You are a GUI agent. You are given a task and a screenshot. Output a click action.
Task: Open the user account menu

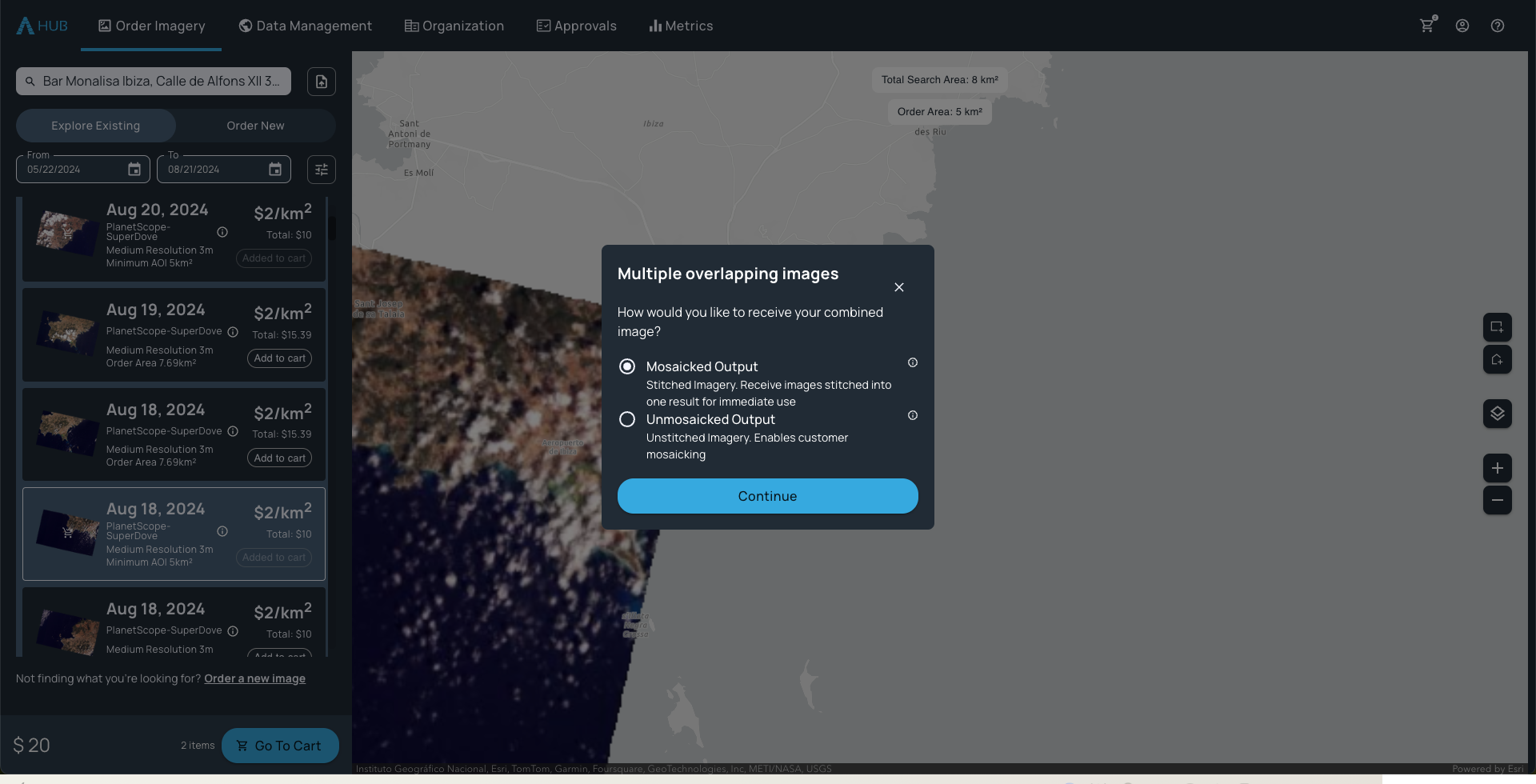[1462, 25]
